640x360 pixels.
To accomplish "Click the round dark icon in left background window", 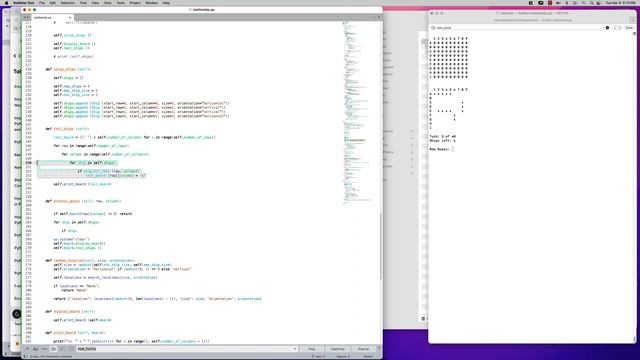I will point(16,314).
